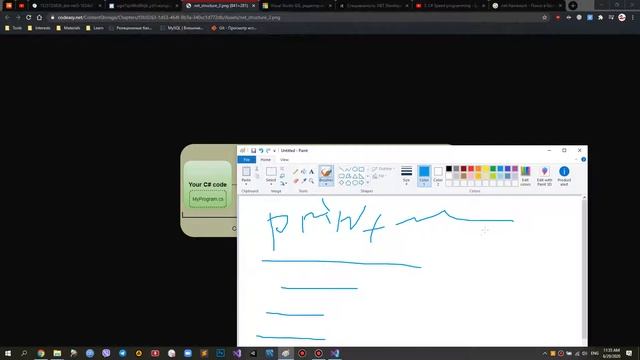The image size is (640, 360).
Task: Open Chrome from the taskbar
Action: pos(41,353)
